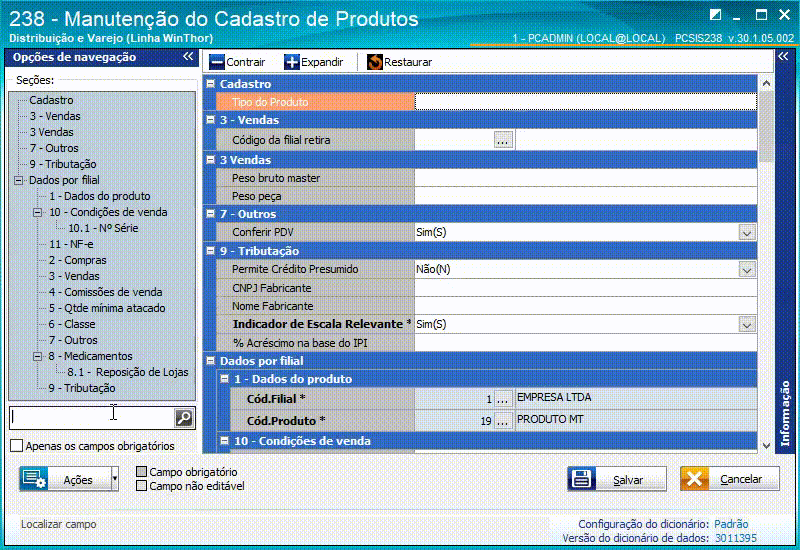Enable Apenas os campos obrigatórios
The width and height of the screenshot is (800, 550).
click(16, 445)
